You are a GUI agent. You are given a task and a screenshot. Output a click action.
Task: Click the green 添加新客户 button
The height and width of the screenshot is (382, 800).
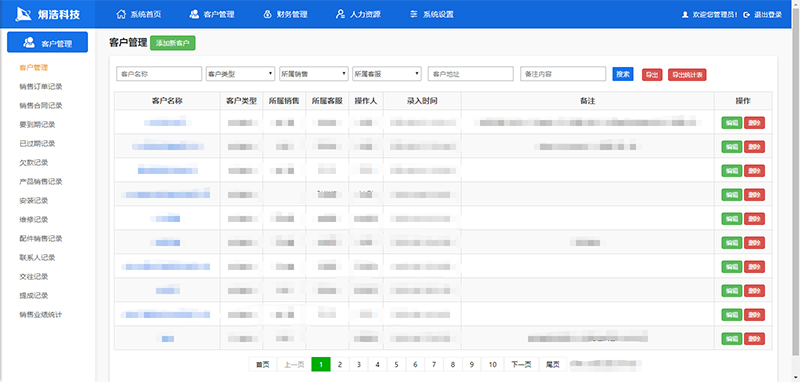coord(173,43)
